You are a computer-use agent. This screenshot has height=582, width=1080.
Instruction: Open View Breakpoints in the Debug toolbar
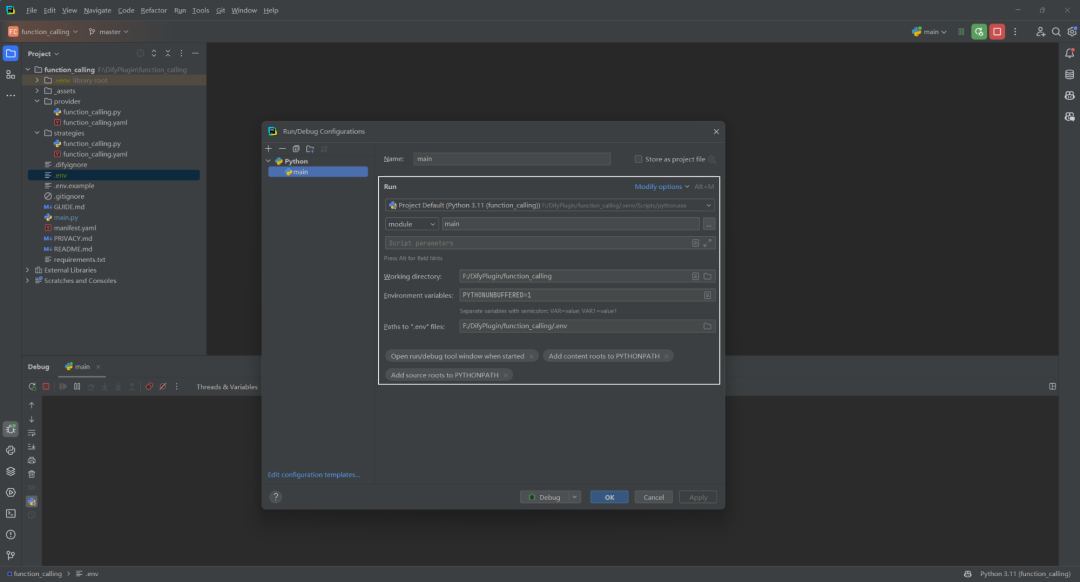pyautogui.click(x=149, y=387)
